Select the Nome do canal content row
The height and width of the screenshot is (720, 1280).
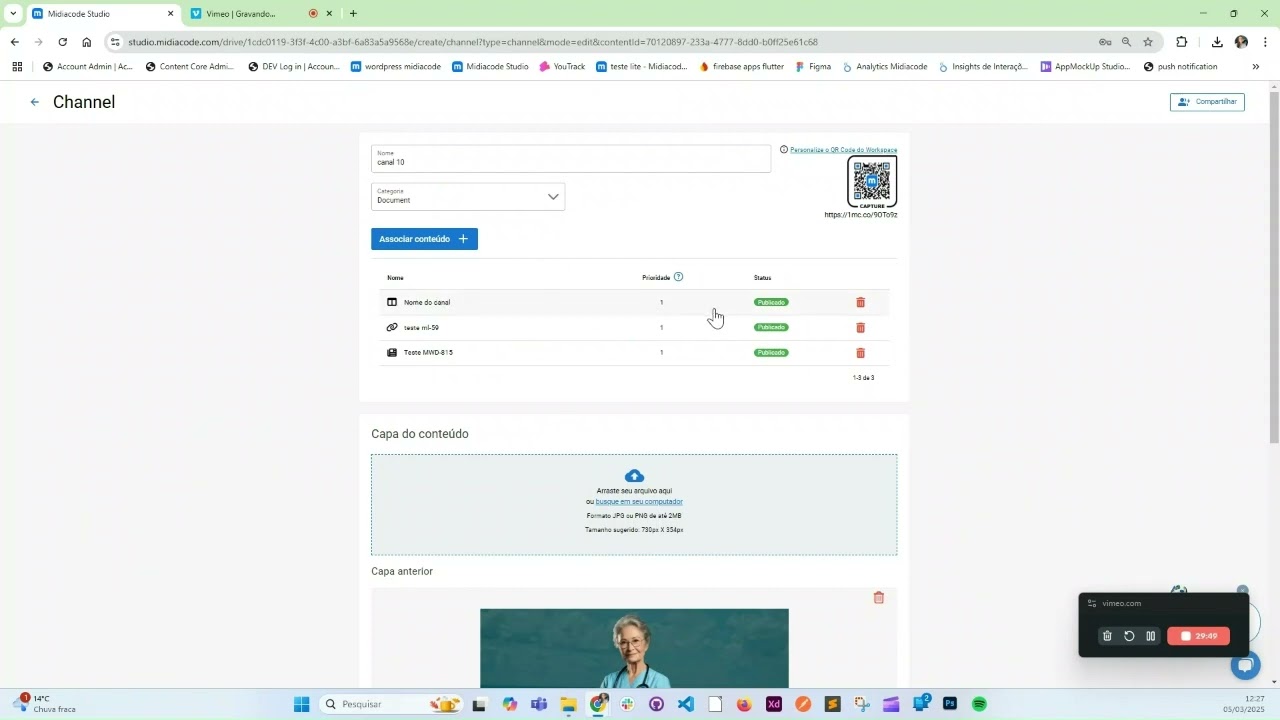coord(634,302)
